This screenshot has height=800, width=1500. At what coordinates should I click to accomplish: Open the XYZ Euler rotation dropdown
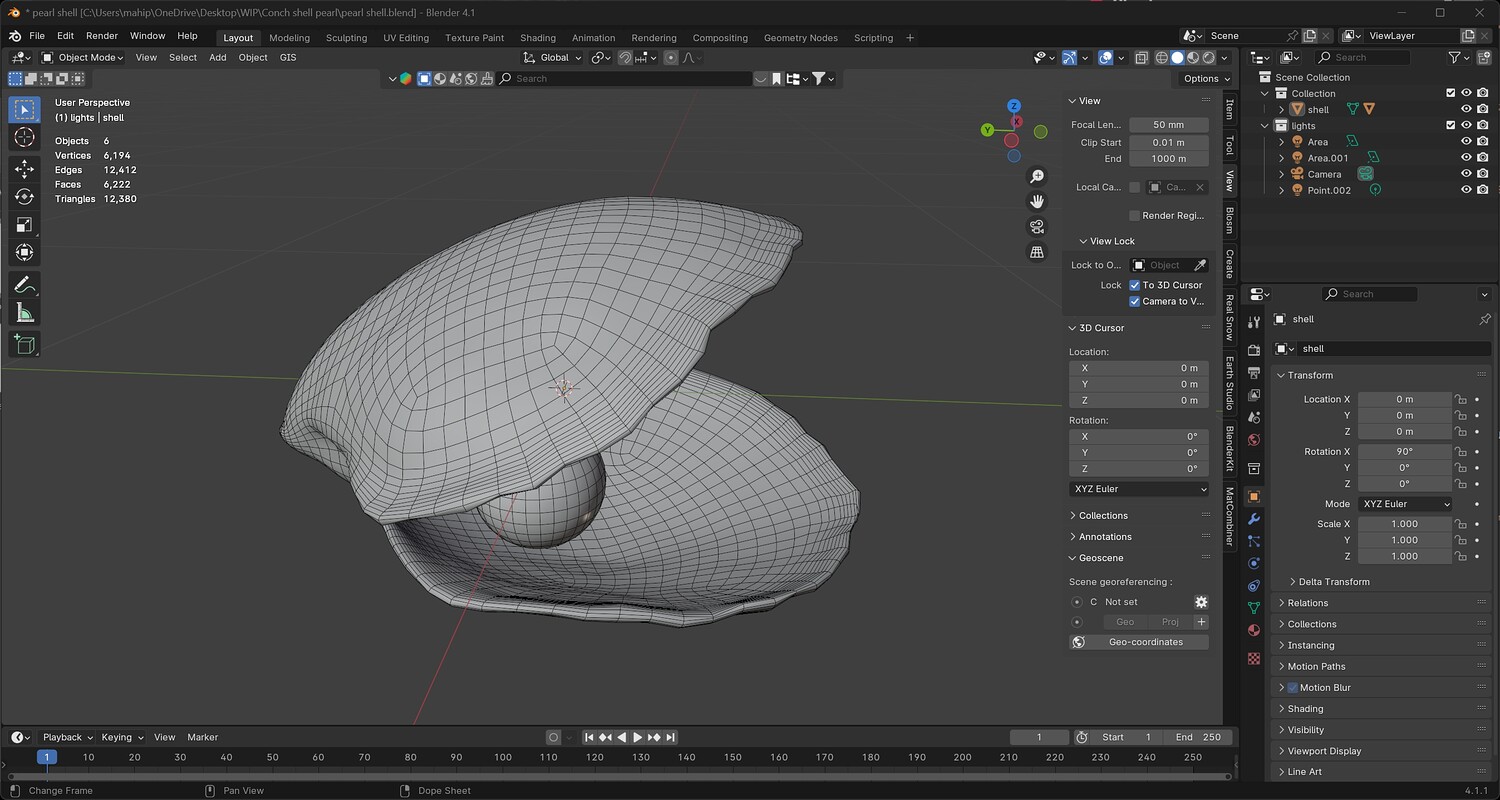click(x=1139, y=489)
